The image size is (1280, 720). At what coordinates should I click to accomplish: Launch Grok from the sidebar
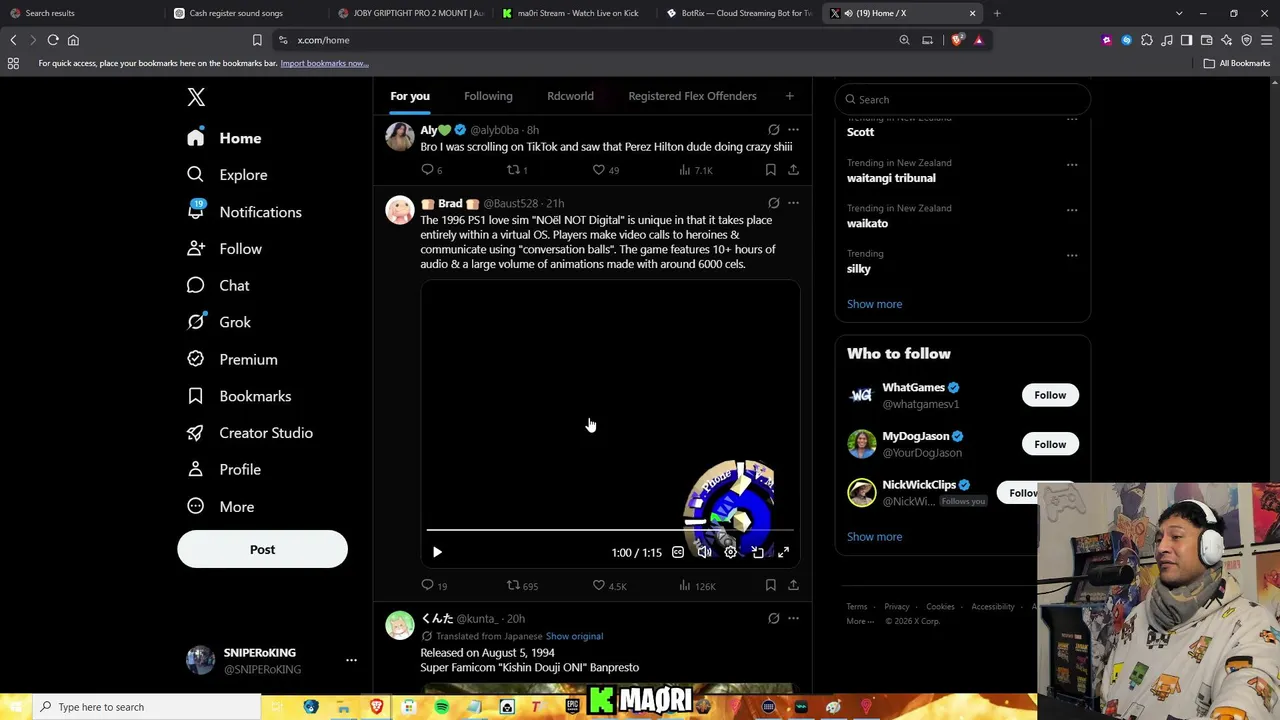pyautogui.click(x=219, y=322)
